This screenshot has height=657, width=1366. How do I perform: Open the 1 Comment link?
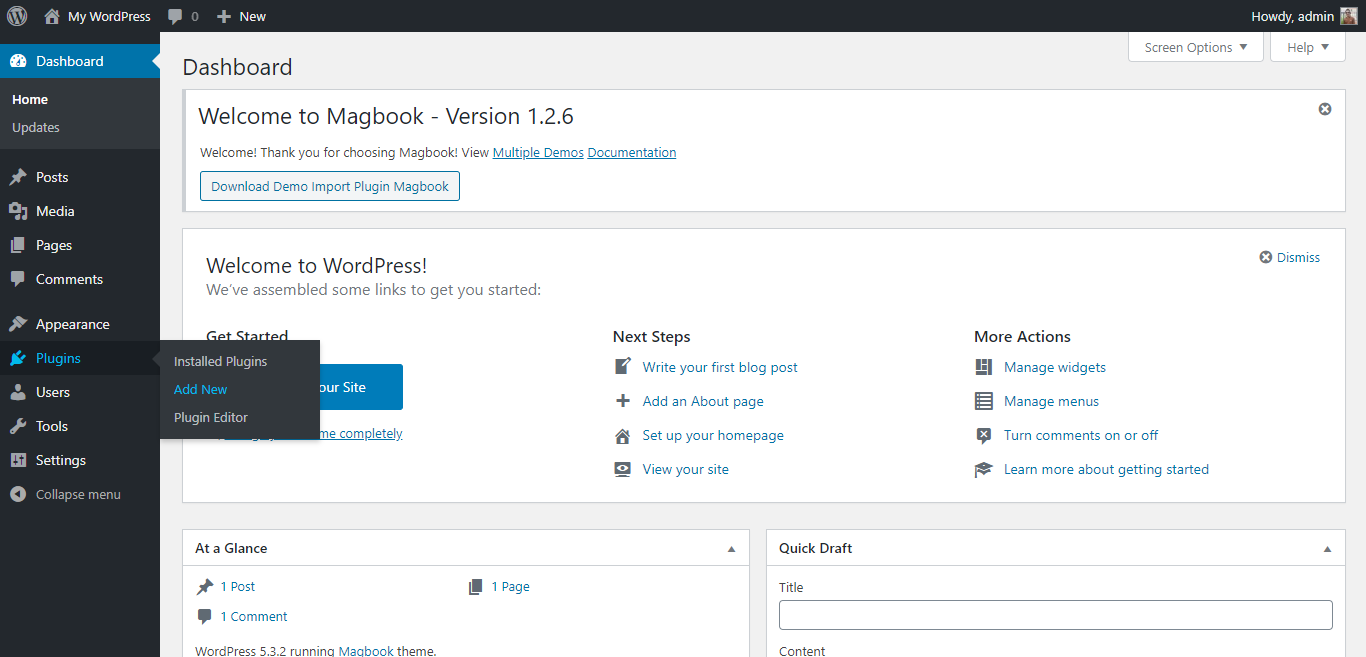click(254, 617)
